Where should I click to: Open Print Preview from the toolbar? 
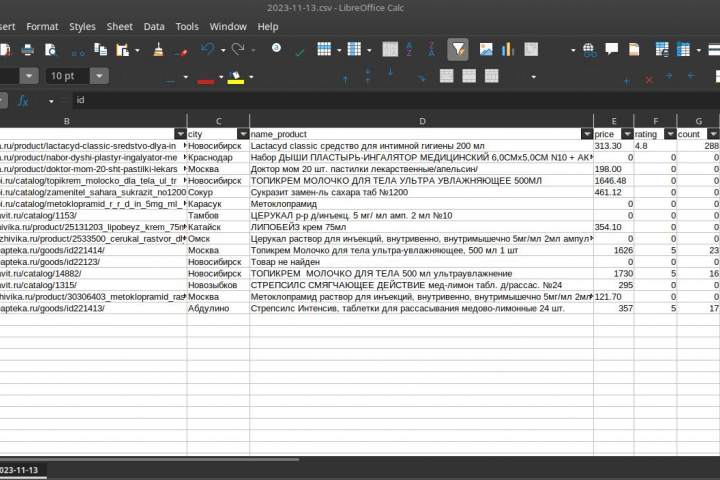51,50
